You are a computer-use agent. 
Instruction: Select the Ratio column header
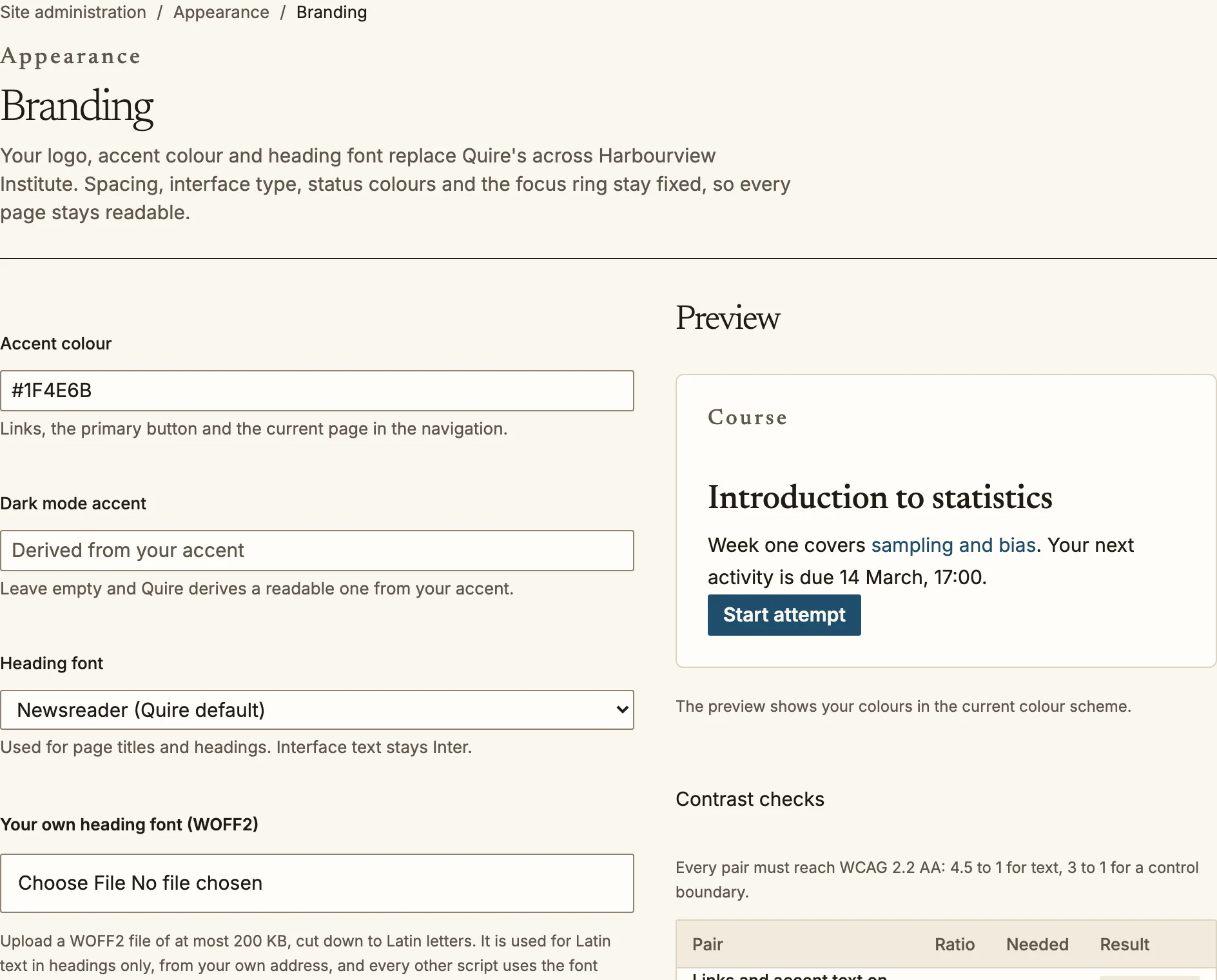click(x=955, y=945)
